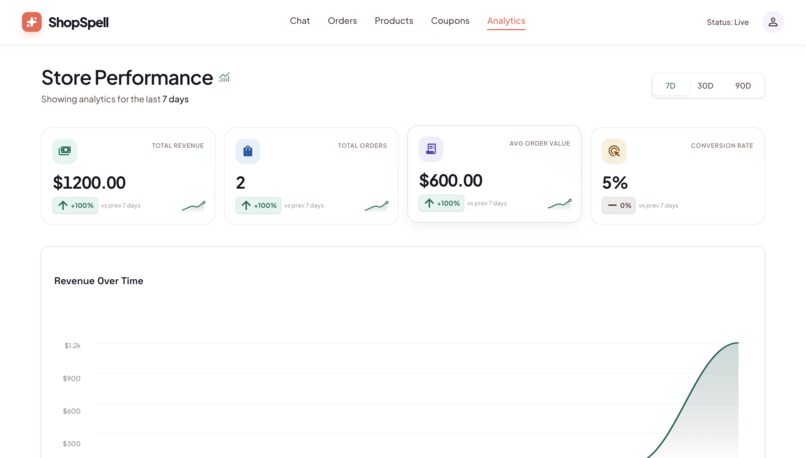Click the revenue chart curve peak
Image resolution: width=806 pixels, height=458 pixels.
[737, 342]
